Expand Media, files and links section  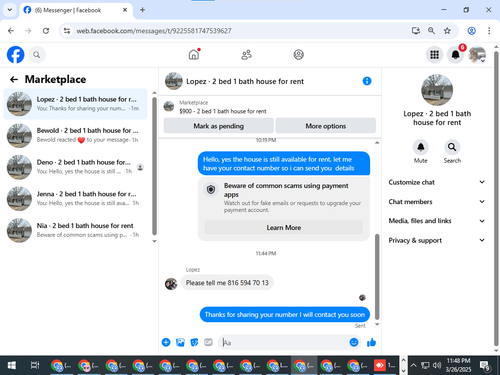click(437, 221)
